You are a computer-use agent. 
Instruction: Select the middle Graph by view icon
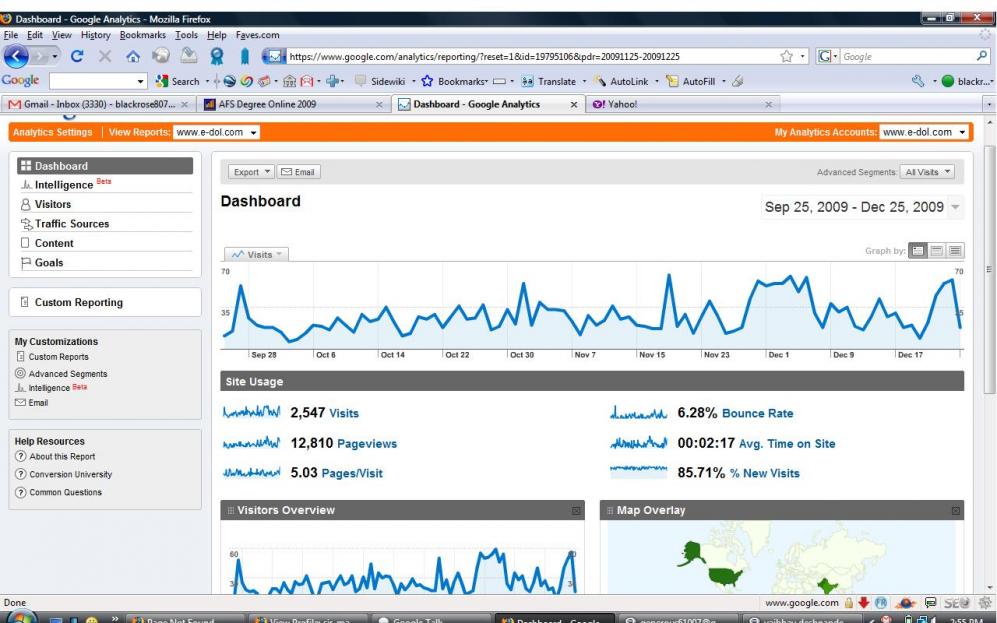coord(937,251)
